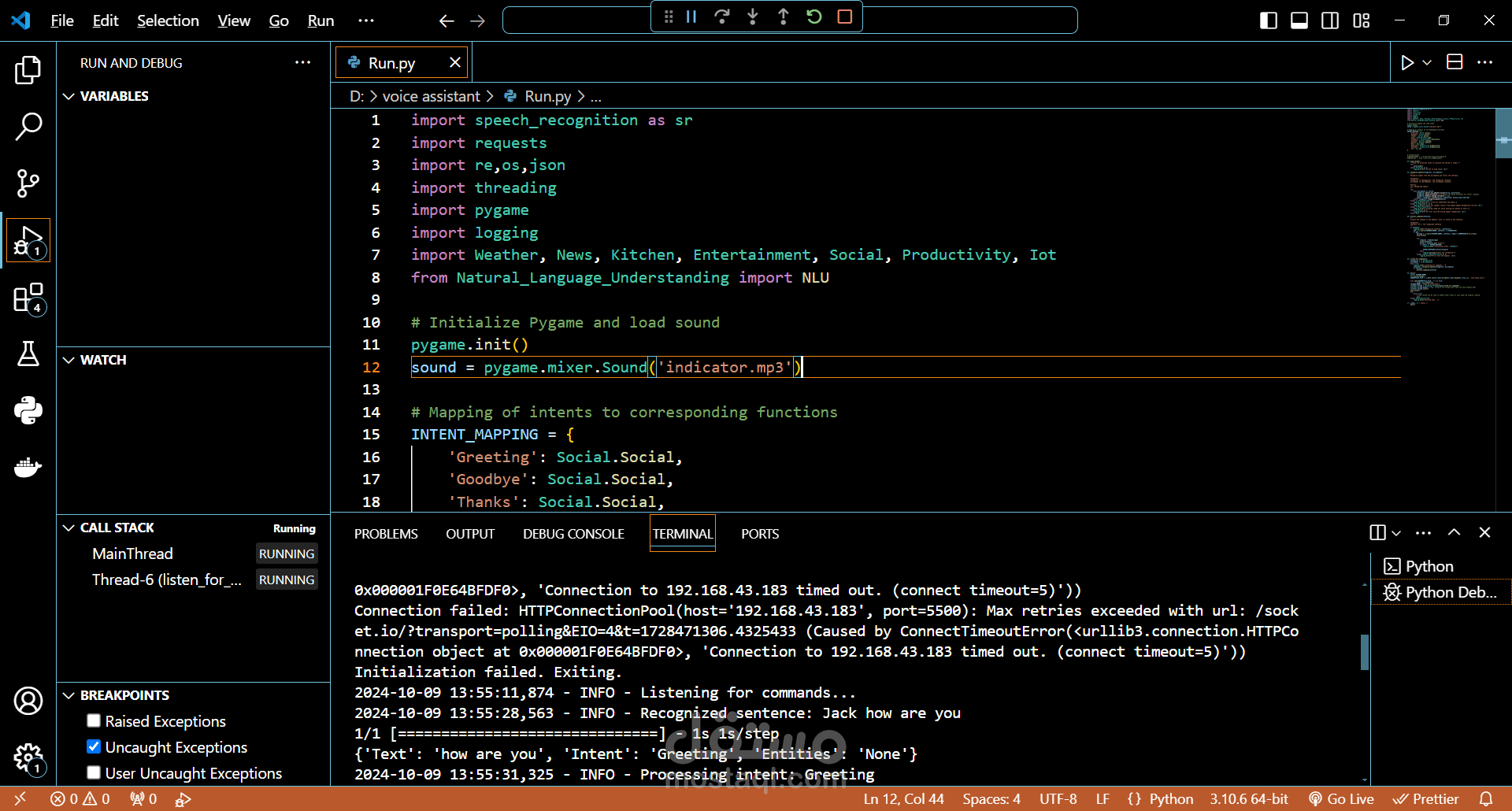This screenshot has height=811, width=1512.
Task: Toggle the bottom panel layout icon
Action: coord(1299,20)
